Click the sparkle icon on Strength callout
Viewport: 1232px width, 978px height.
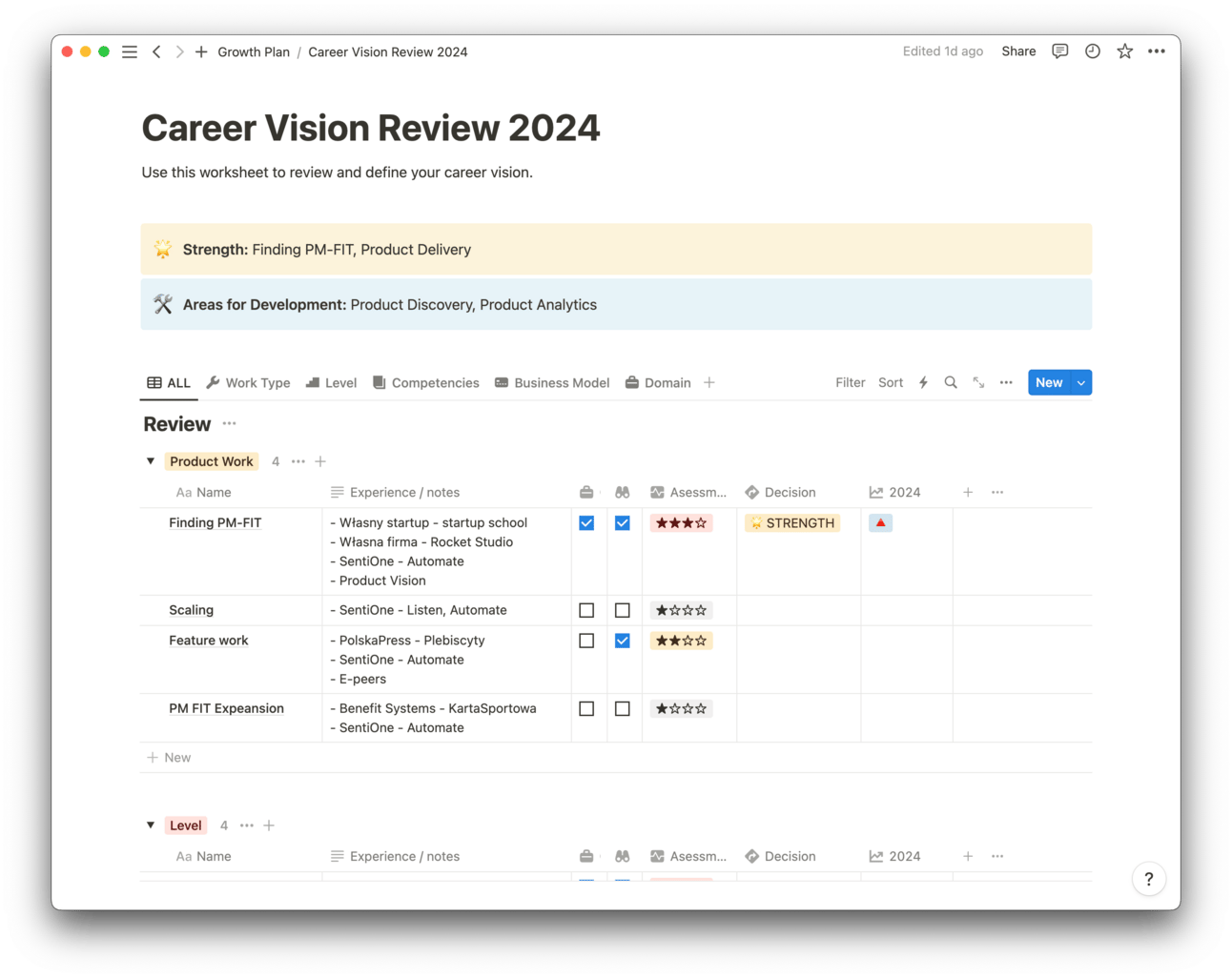click(x=163, y=249)
